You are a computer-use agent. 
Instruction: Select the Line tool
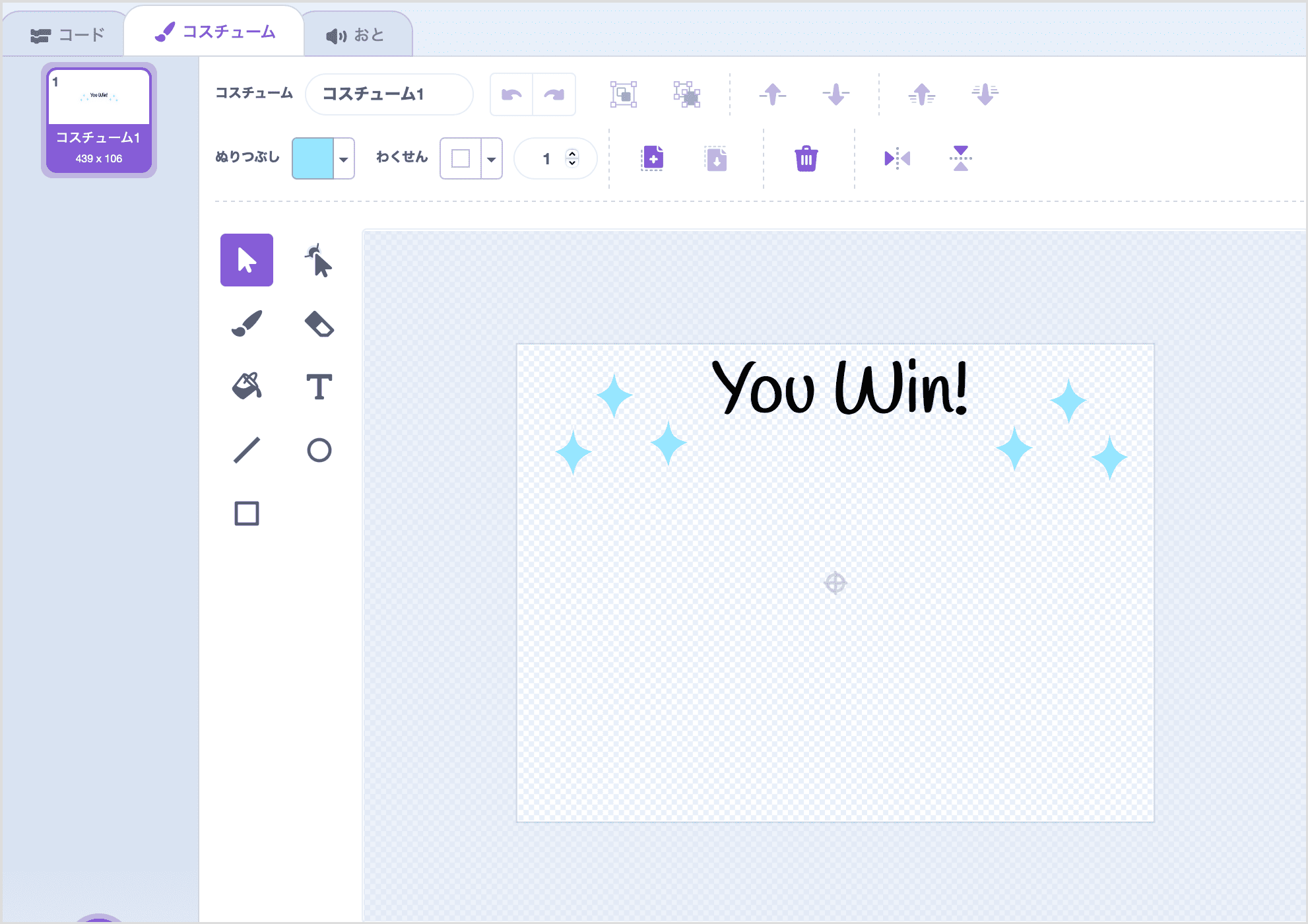(247, 450)
